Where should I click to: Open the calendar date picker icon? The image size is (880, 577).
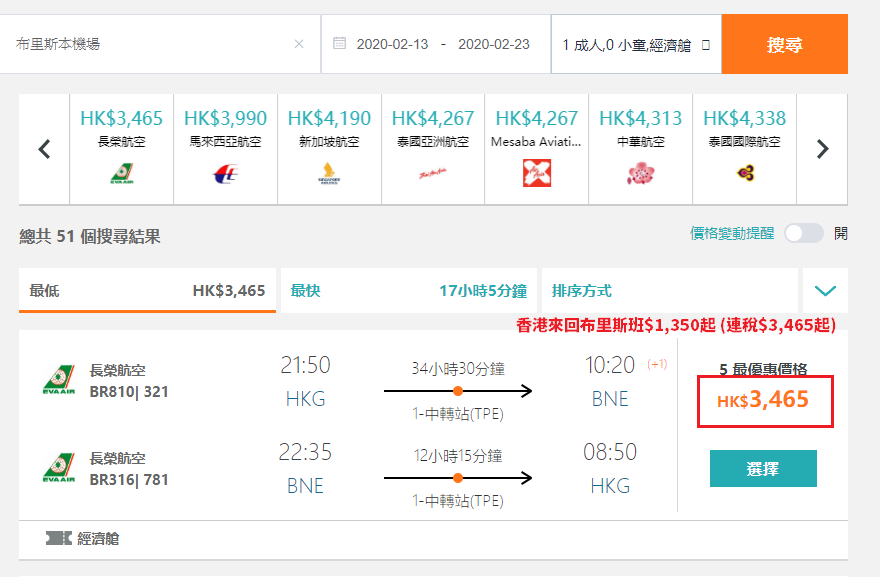[340, 43]
